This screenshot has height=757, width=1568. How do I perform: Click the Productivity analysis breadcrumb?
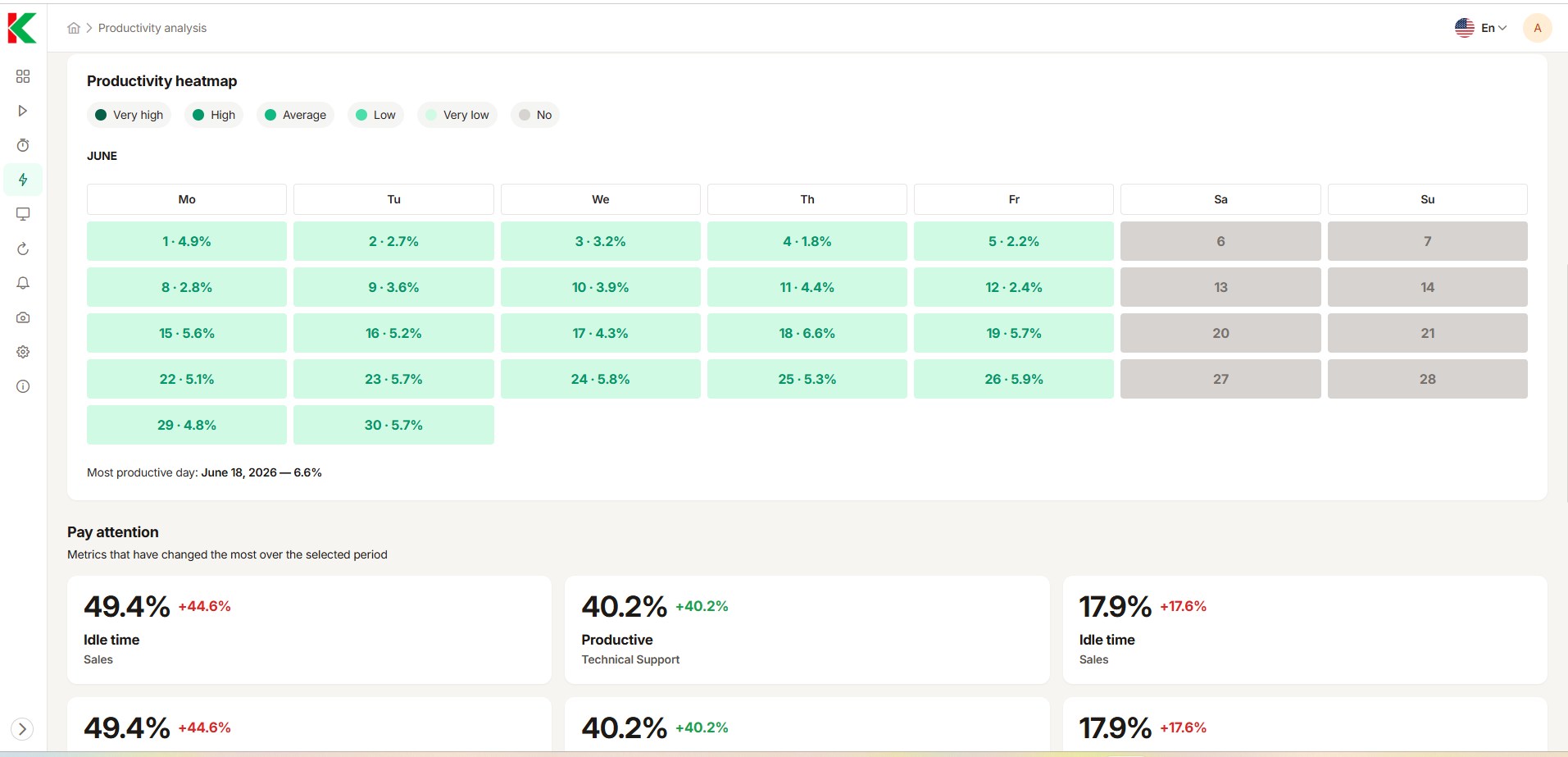click(x=152, y=28)
